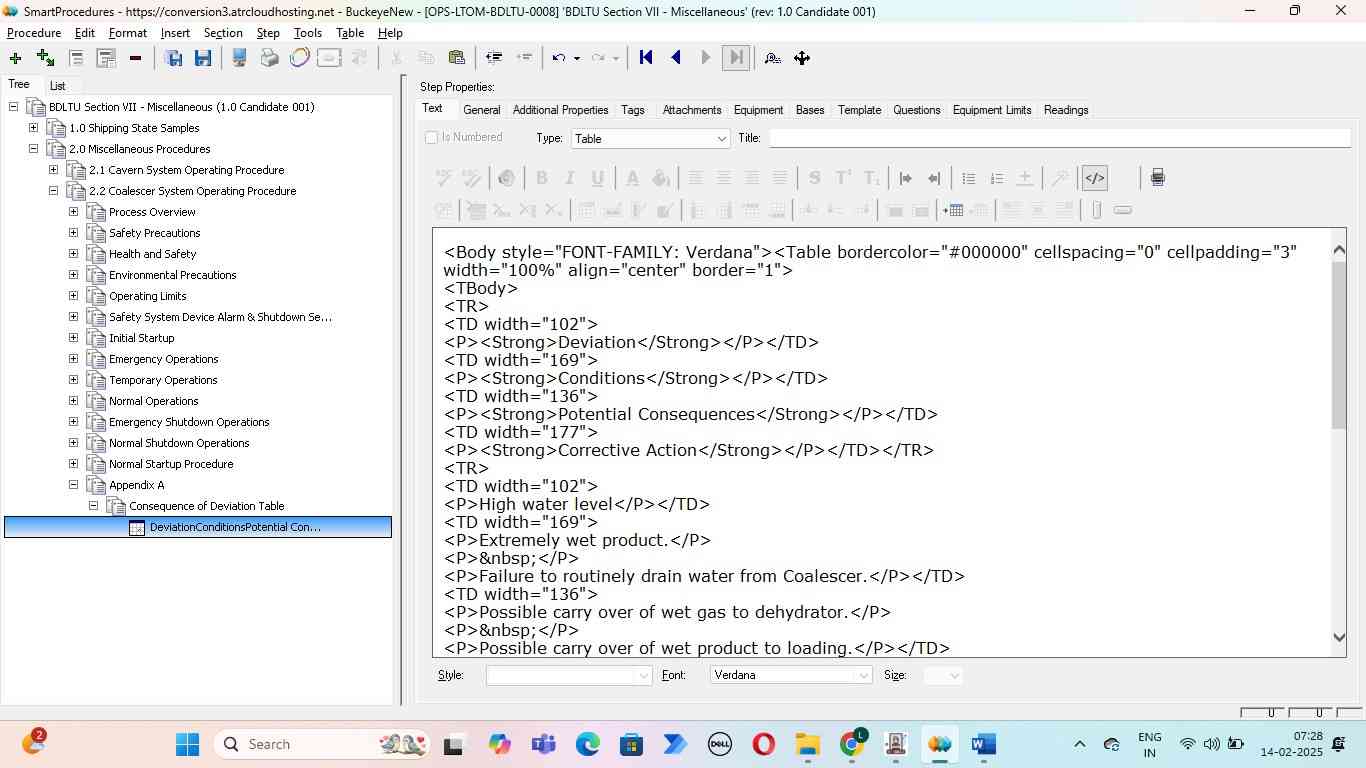Viewport: 1366px width, 768px height.
Task: Click the outdent left-arrow icon in main toolbar
Action: pos(494,58)
